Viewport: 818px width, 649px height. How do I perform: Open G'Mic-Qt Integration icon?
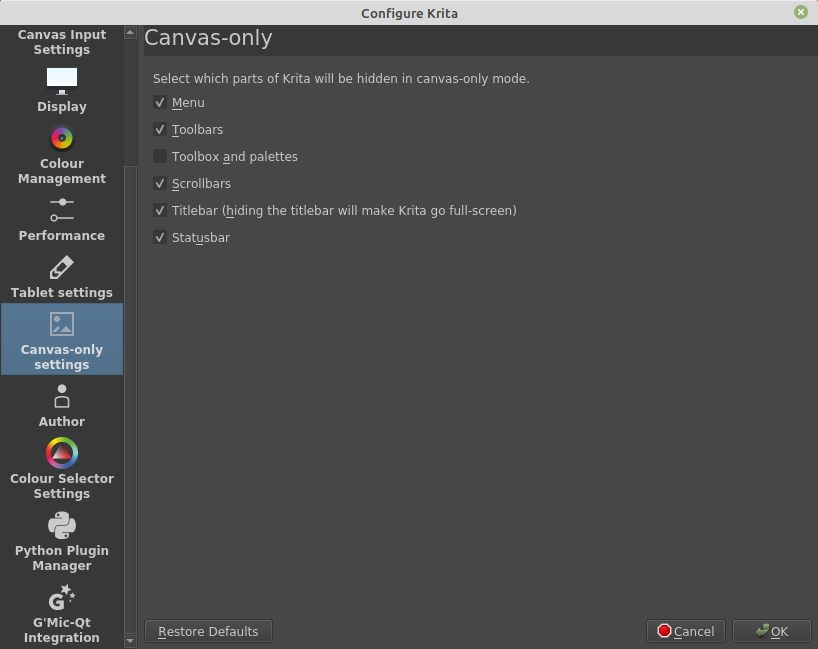pyautogui.click(x=62, y=597)
